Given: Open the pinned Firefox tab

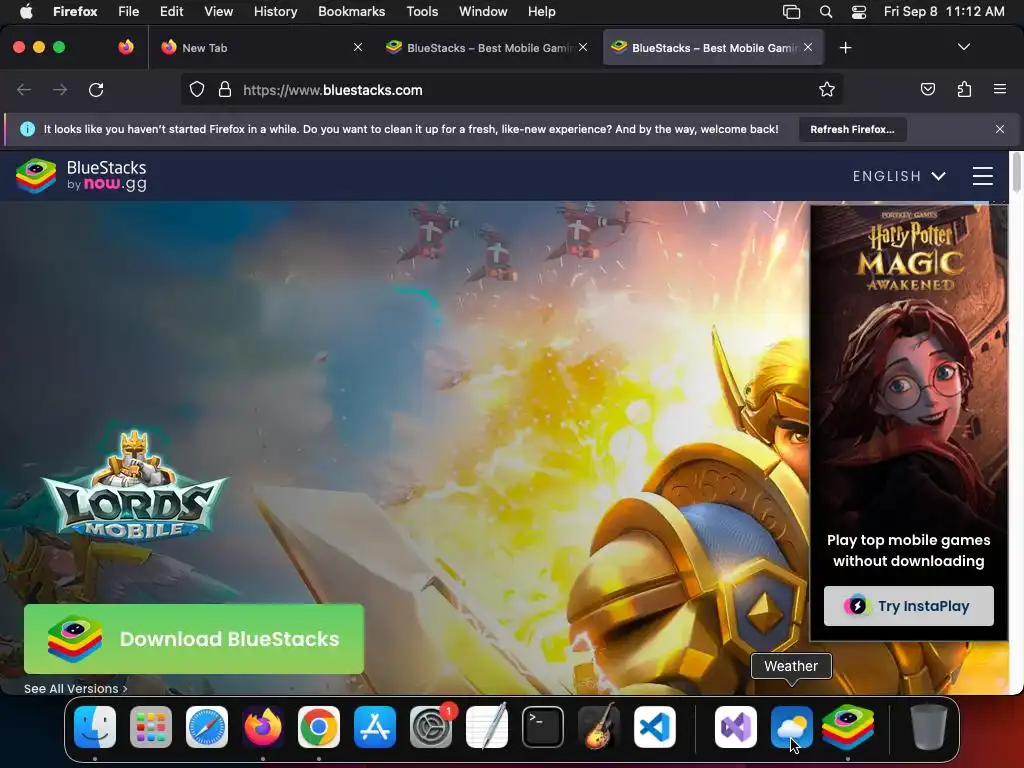Looking at the screenshot, I should [126, 47].
